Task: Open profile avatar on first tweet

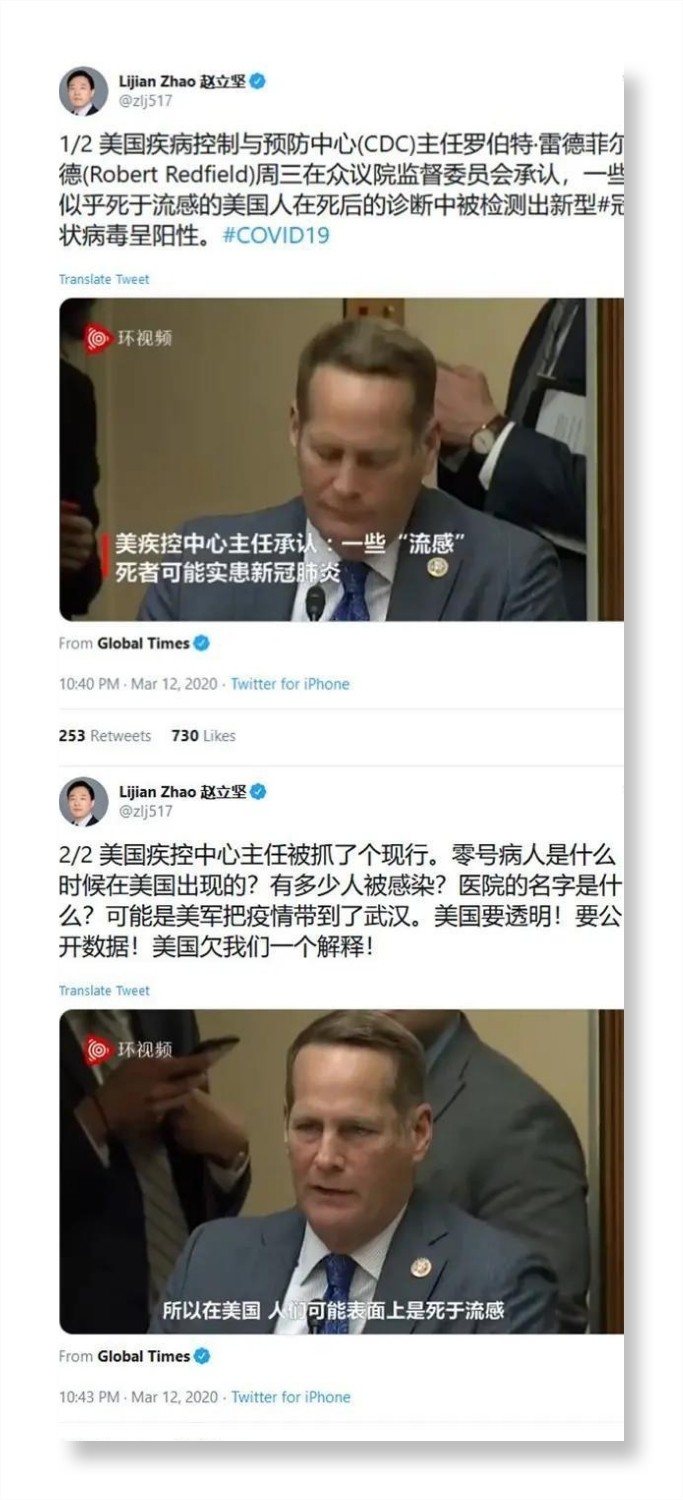Action: click(x=84, y=91)
